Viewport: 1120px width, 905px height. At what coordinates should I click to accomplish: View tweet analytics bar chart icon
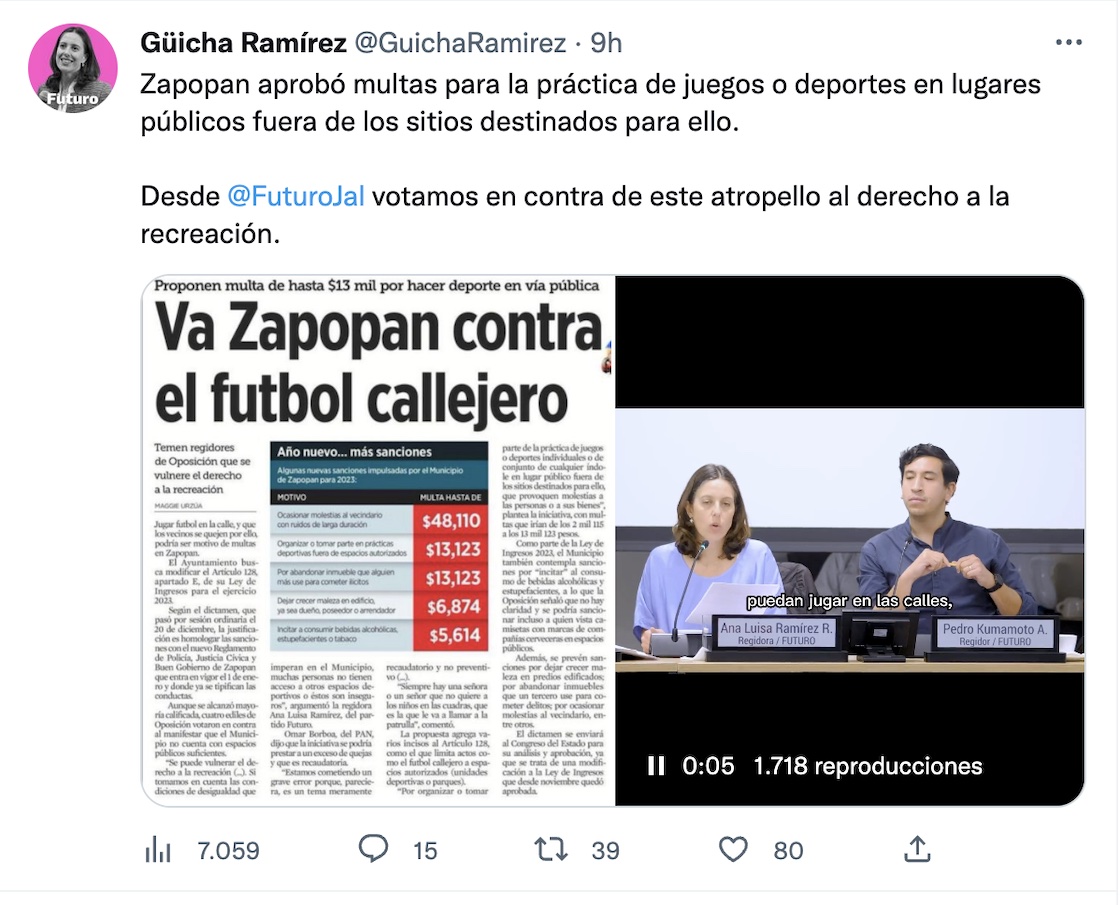pyautogui.click(x=158, y=850)
